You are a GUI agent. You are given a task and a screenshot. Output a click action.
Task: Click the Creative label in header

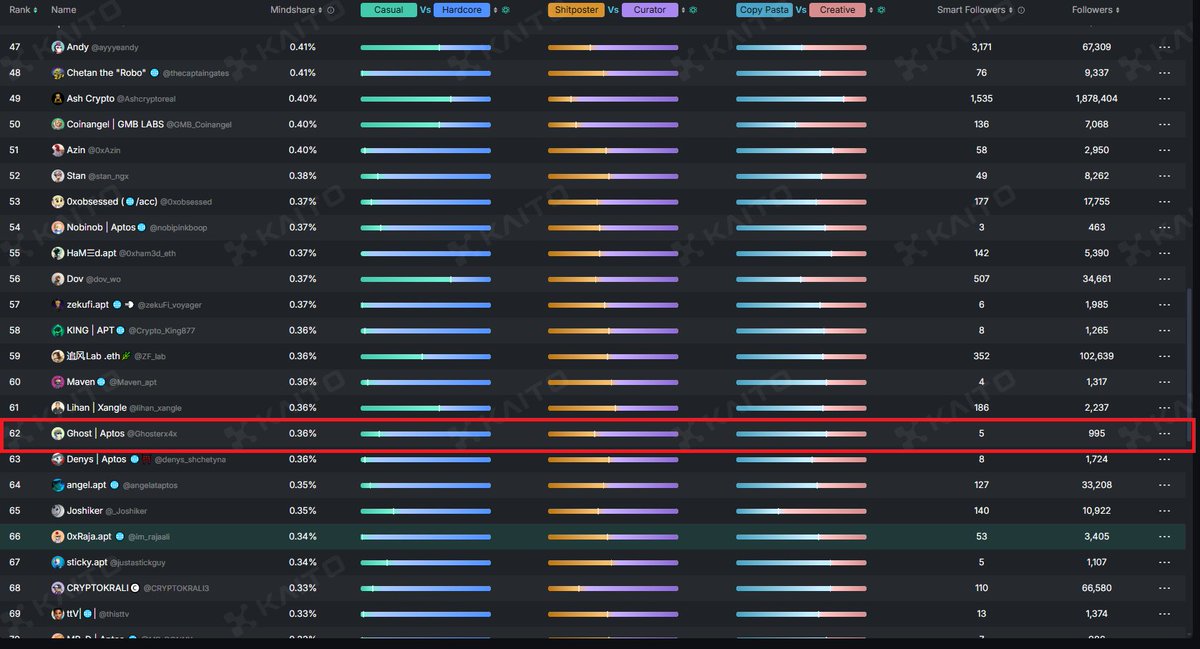coord(838,10)
